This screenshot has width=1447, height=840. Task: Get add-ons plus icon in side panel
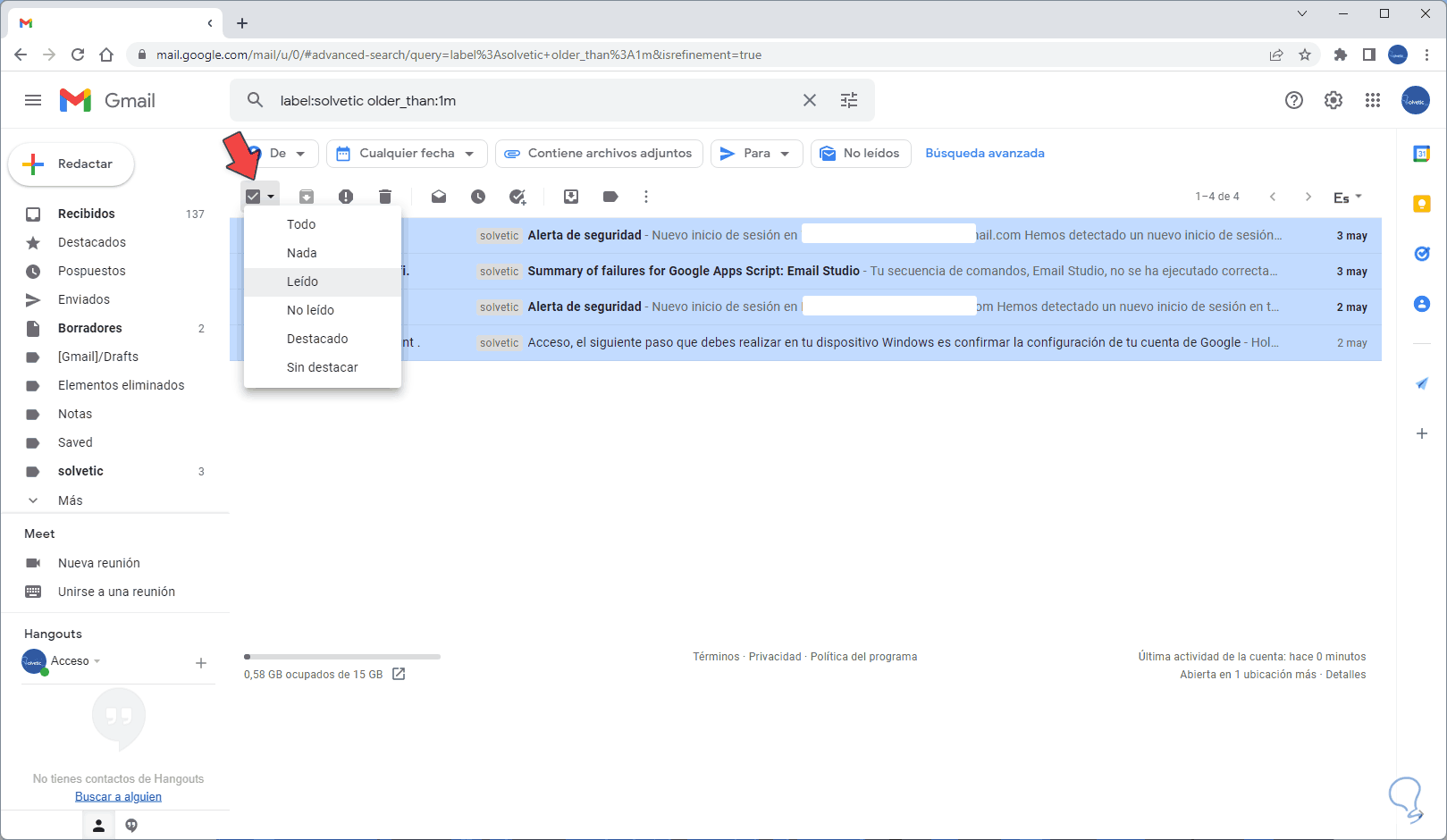point(1422,433)
